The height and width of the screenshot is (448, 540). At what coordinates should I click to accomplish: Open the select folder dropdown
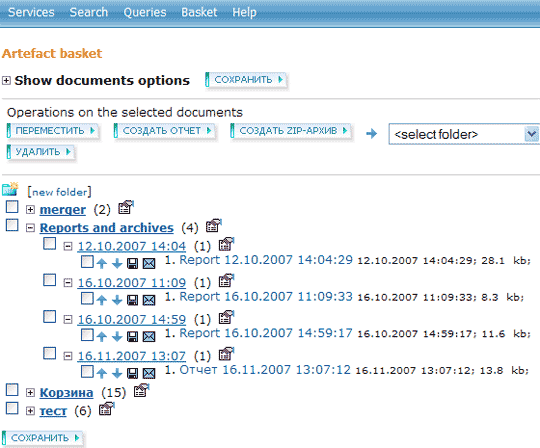(x=464, y=134)
